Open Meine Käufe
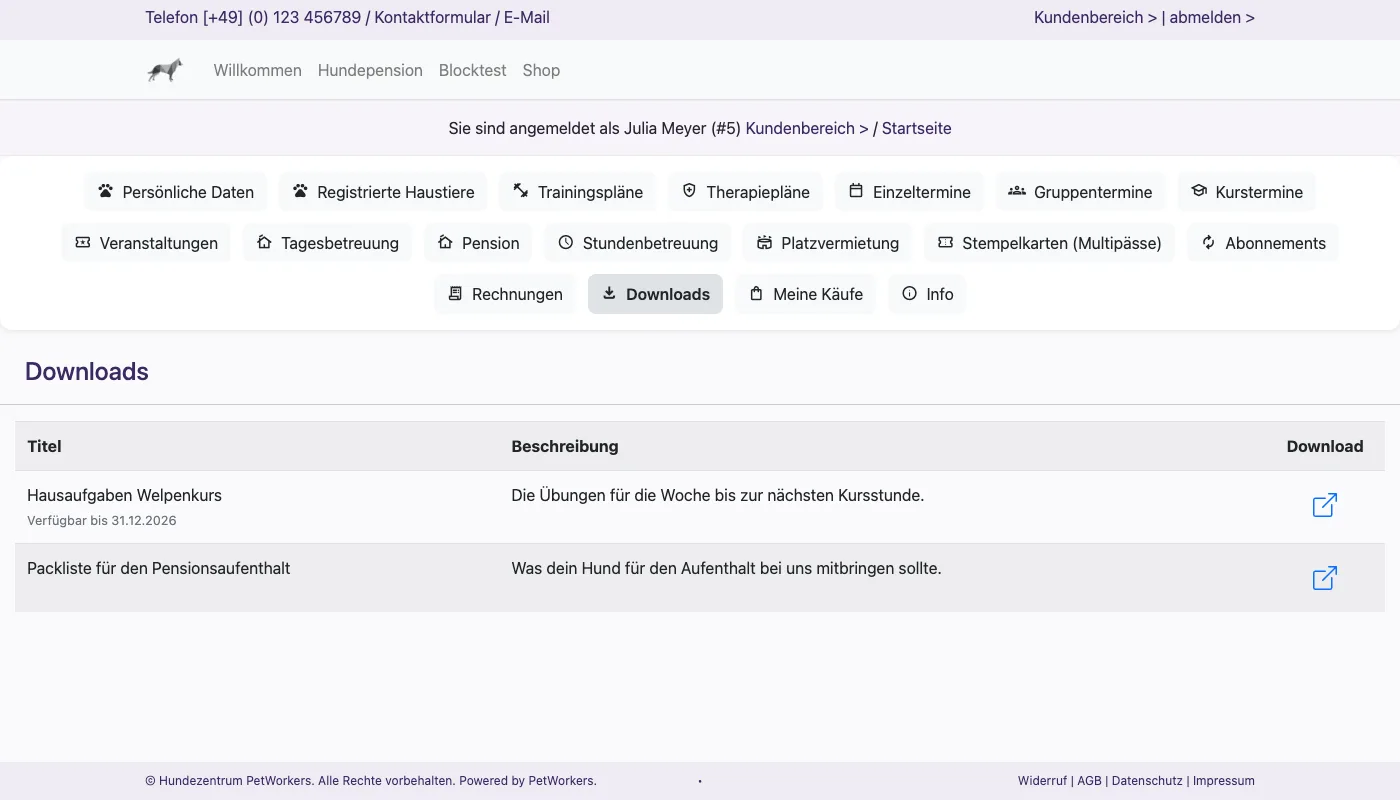1400x800 pixels. pos(806,294)
